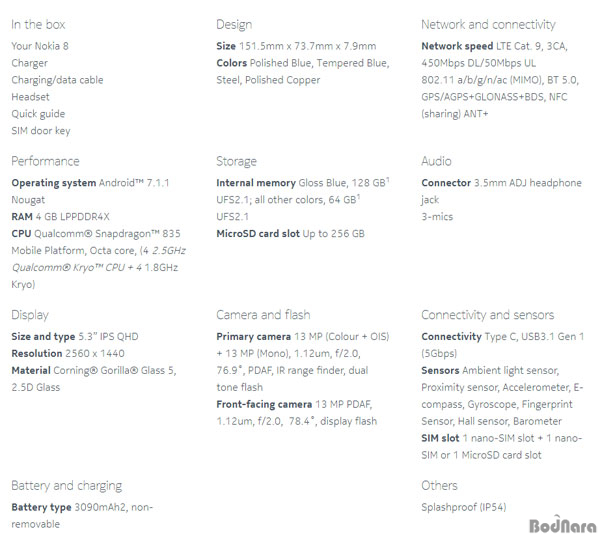This screenshot has height=536, width=600.
Task: Click the Design section heading
Action: click(234, 25)
